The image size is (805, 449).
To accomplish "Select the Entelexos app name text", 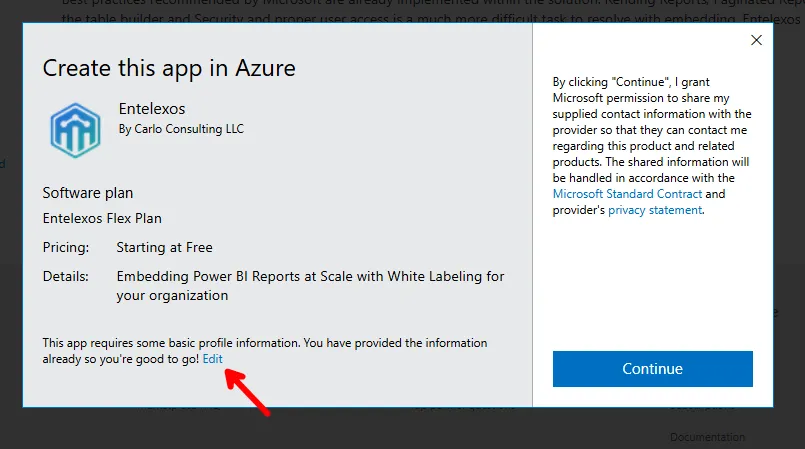I will coord(151,108).
